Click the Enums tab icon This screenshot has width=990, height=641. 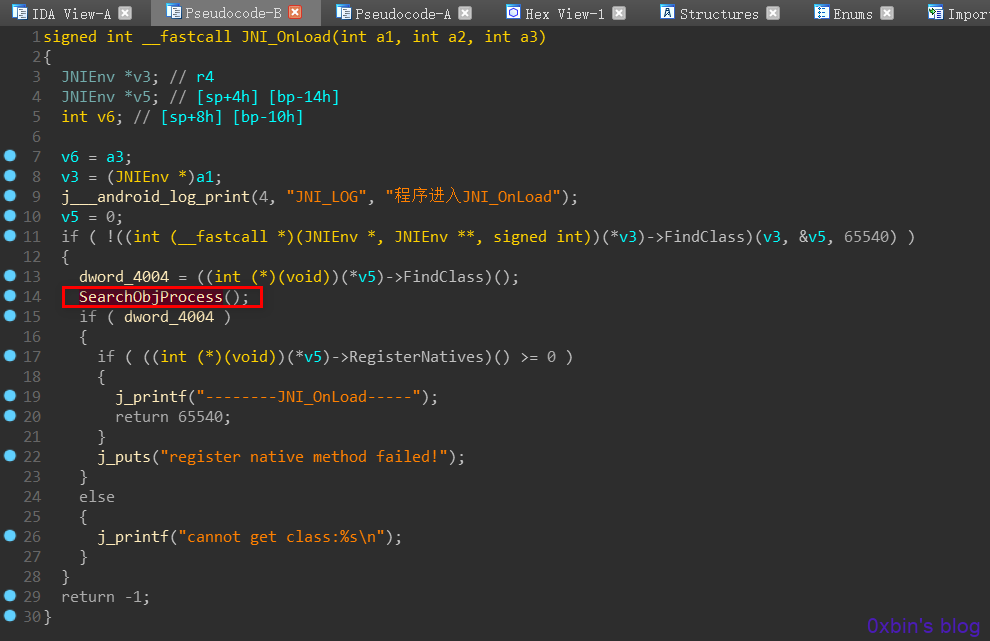[821, 12]
